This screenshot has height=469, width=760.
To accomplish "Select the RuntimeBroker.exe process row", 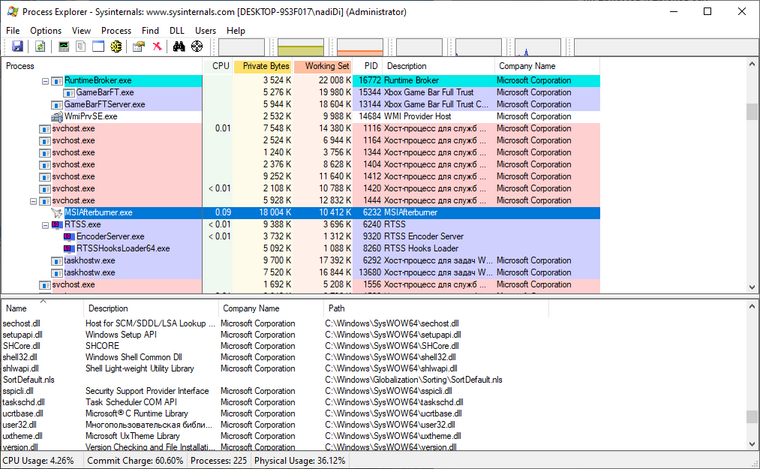I will (301, 80).
